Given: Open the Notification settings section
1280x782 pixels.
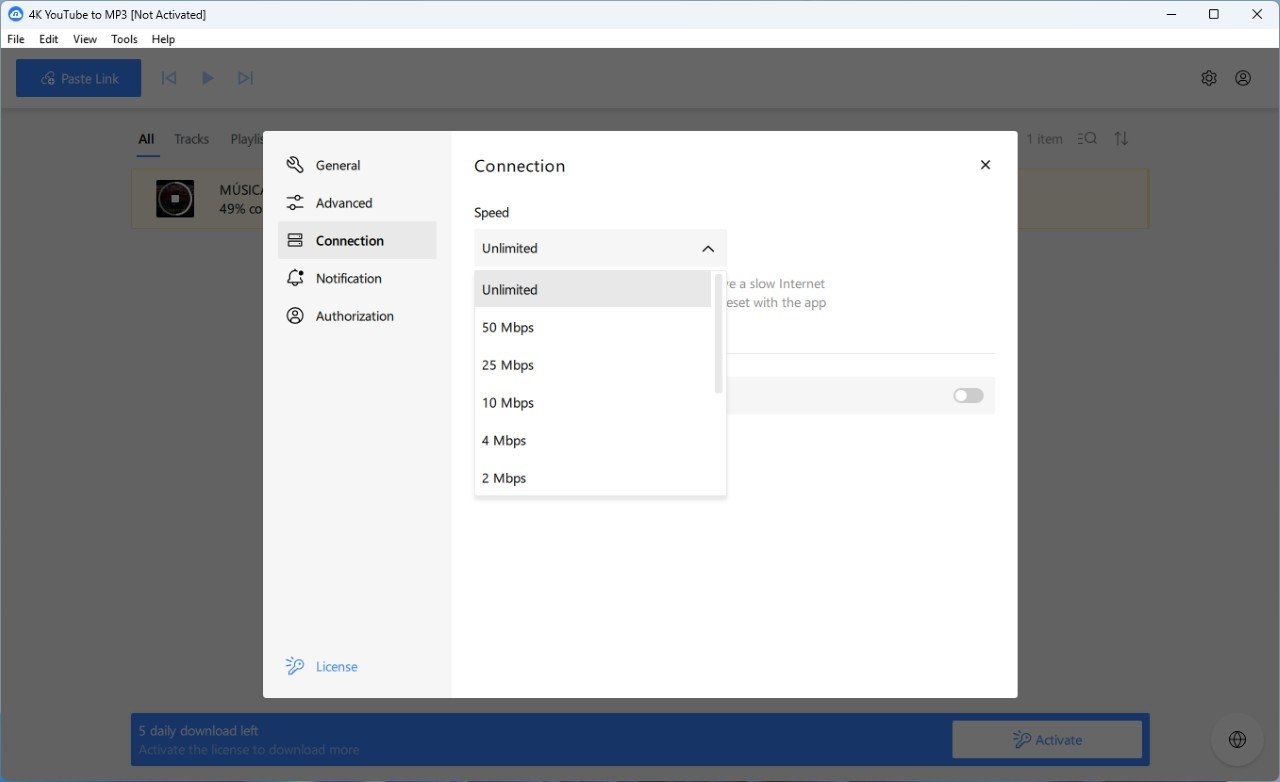Looking at the screenshot, I should point(357,278).
